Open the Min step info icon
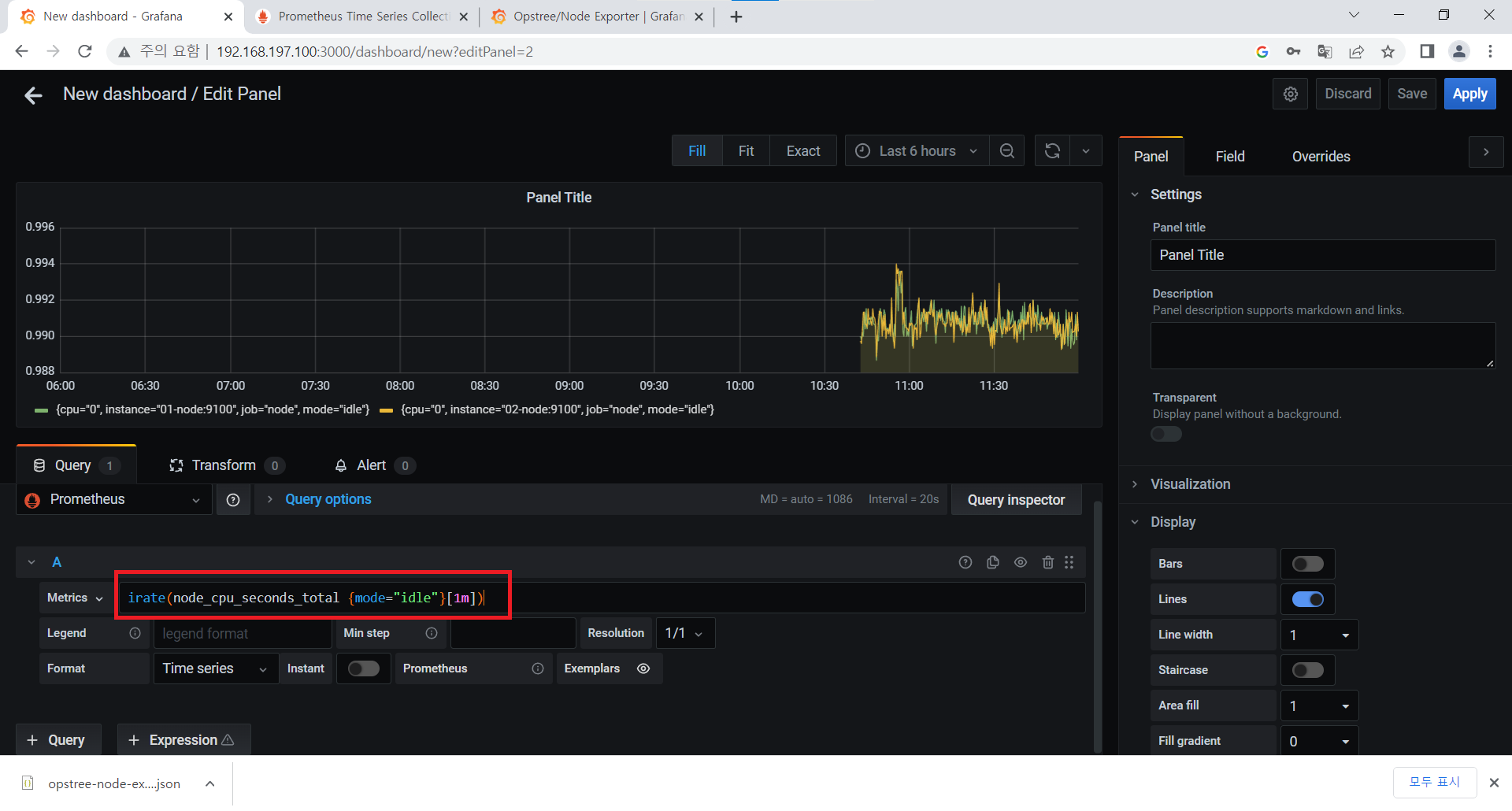The image size is (1512, 811). [432, 633]
